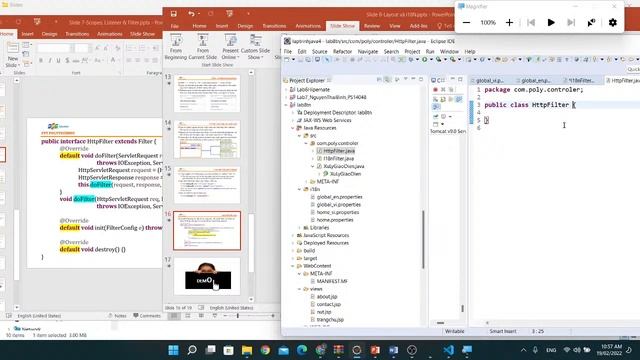This screenshot has height=360, width=640.
Task: Minimize the Project Explorer view
Action: [x=413, y=80]
